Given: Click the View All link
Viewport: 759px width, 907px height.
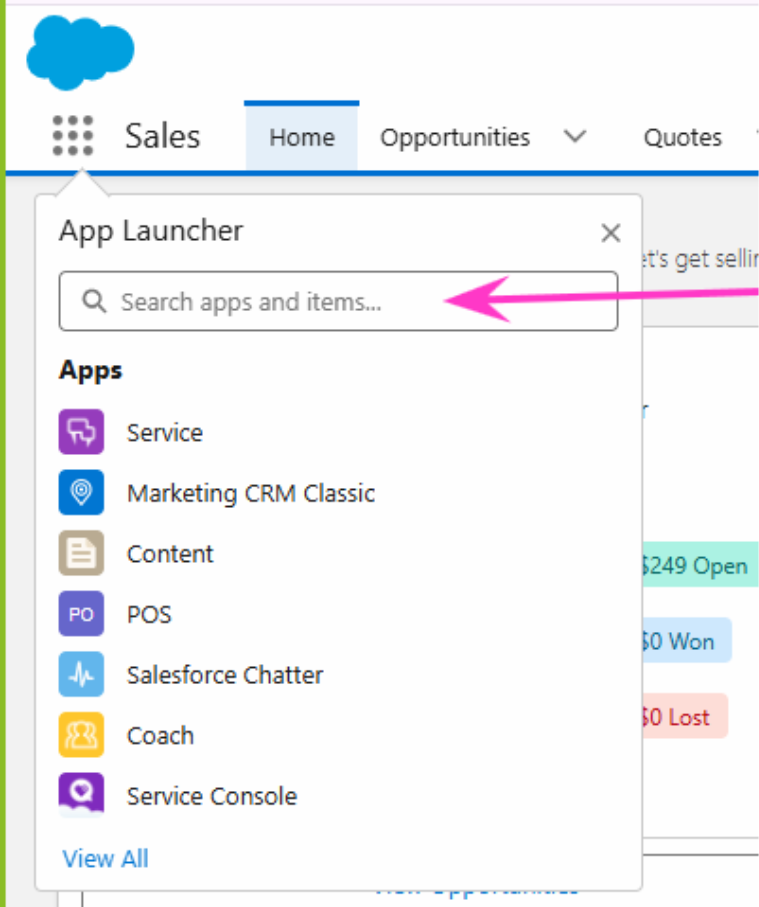Looking at the screenshot, I should click(105, 858).
